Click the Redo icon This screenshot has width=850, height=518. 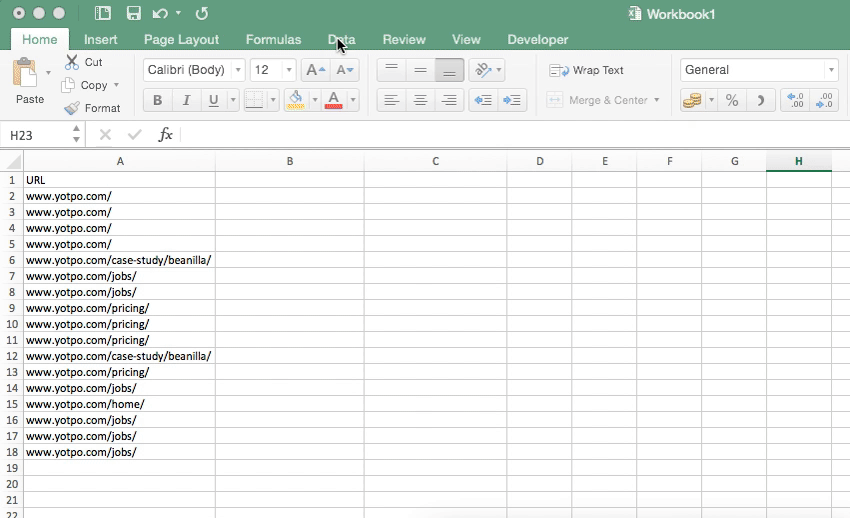pos(202,14)
